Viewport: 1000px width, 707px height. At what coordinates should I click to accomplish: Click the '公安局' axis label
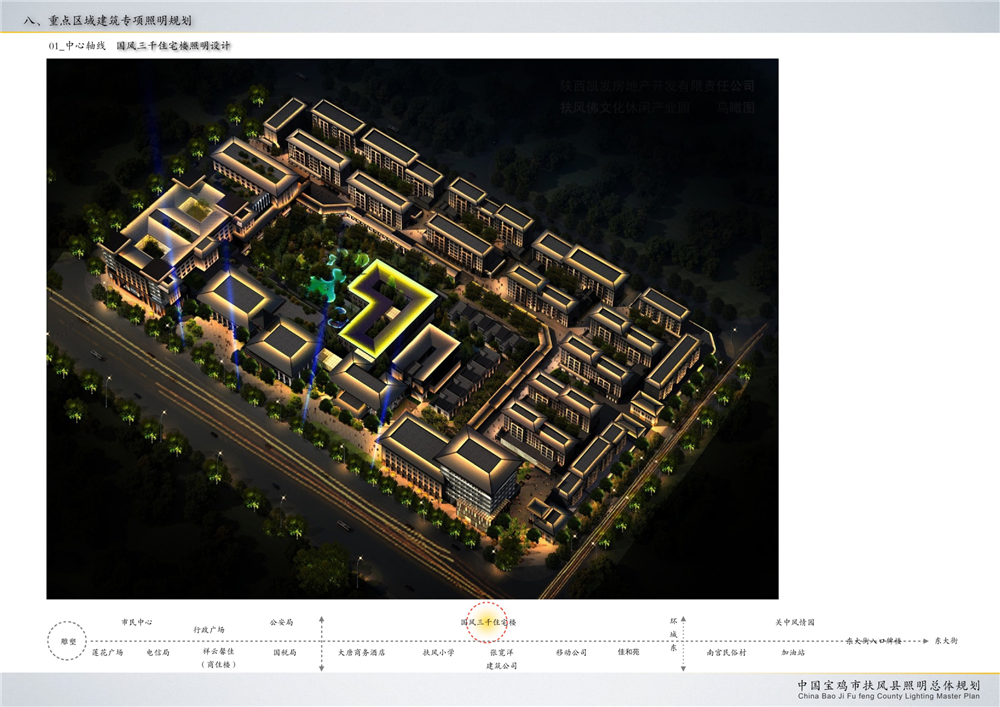tap(281, 622)
